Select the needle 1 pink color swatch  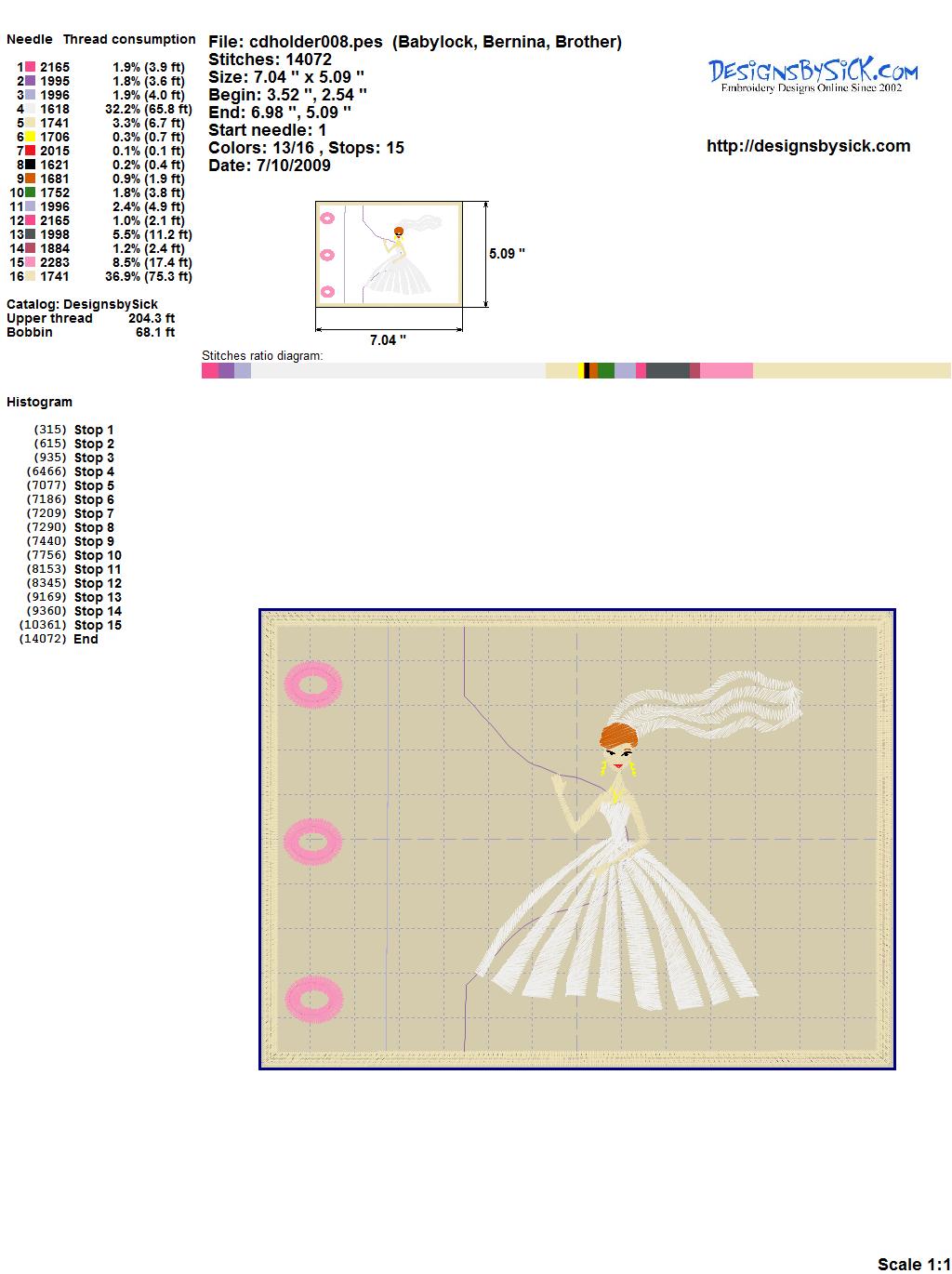(x=30, y=67)
